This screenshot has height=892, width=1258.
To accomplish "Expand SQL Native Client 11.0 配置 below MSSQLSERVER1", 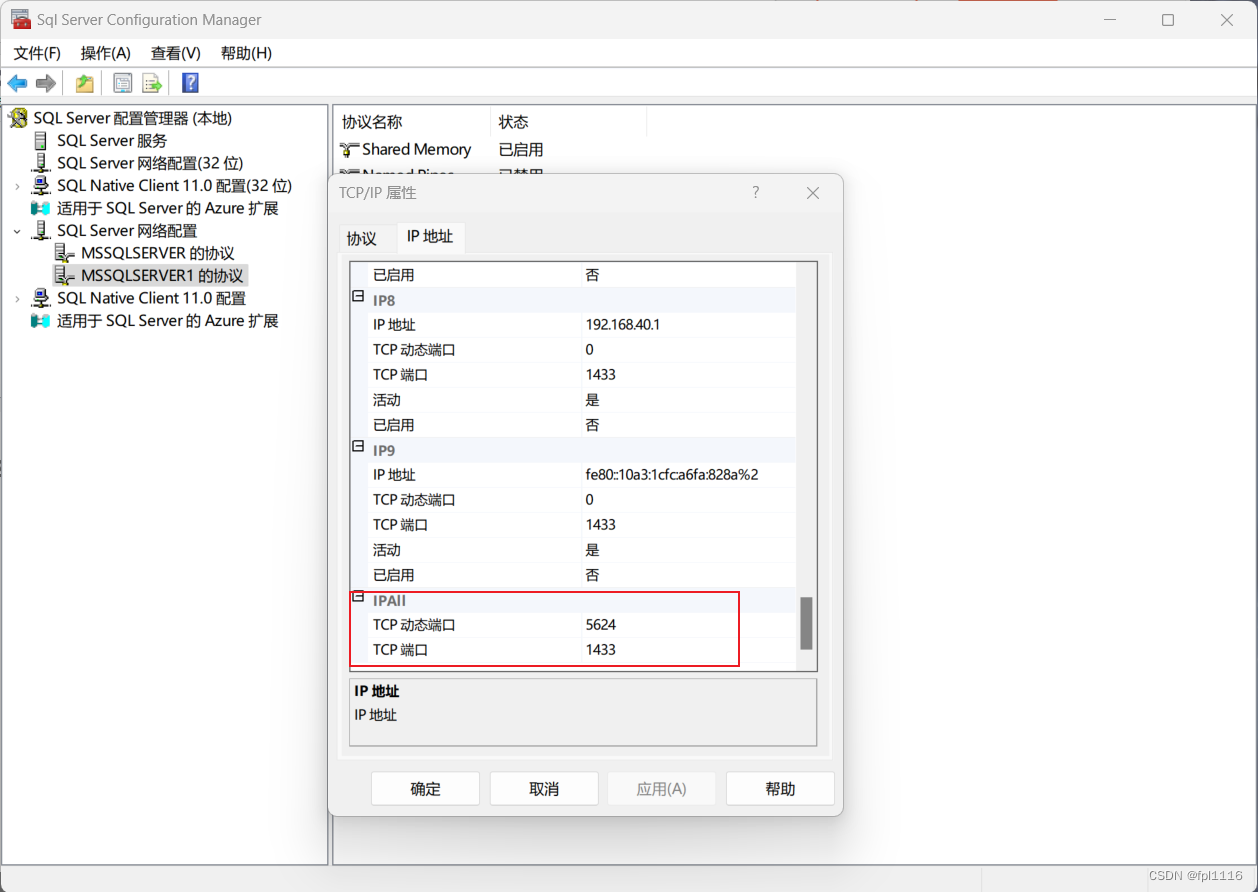I will click(17, 298).
